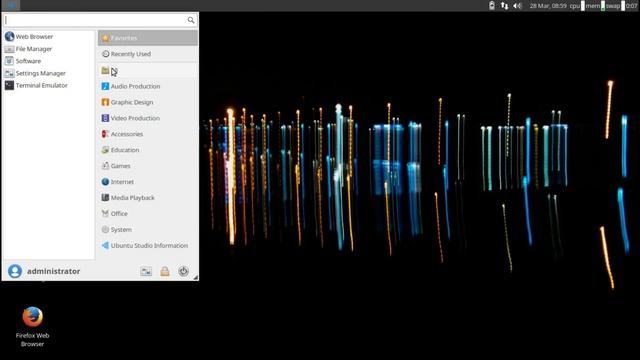Open the Ubuntu Studio Information category
The width and height of the screenshot is (640, 360).
tap(148, 245)
